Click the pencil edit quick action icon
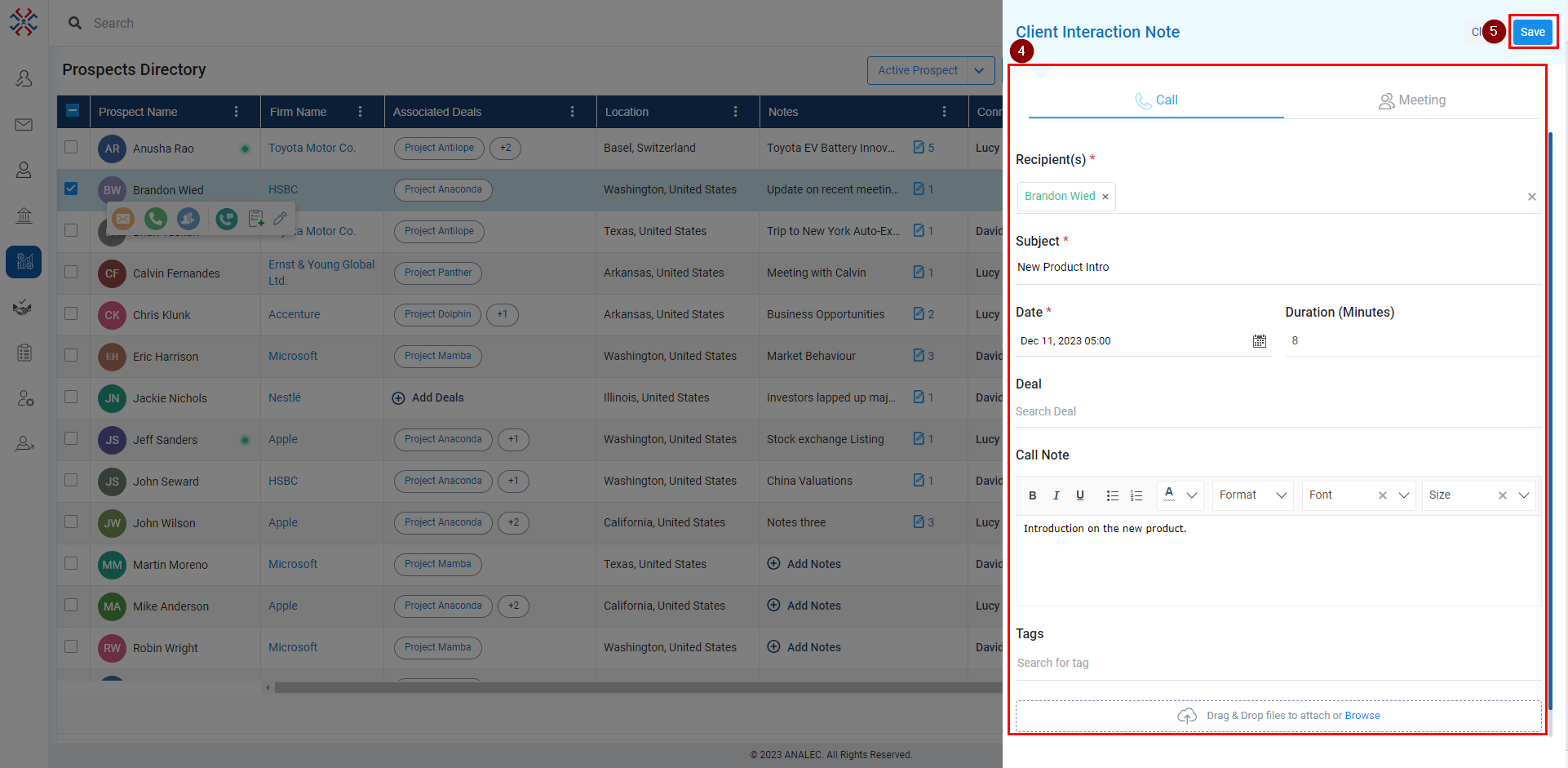 (280, 218)
